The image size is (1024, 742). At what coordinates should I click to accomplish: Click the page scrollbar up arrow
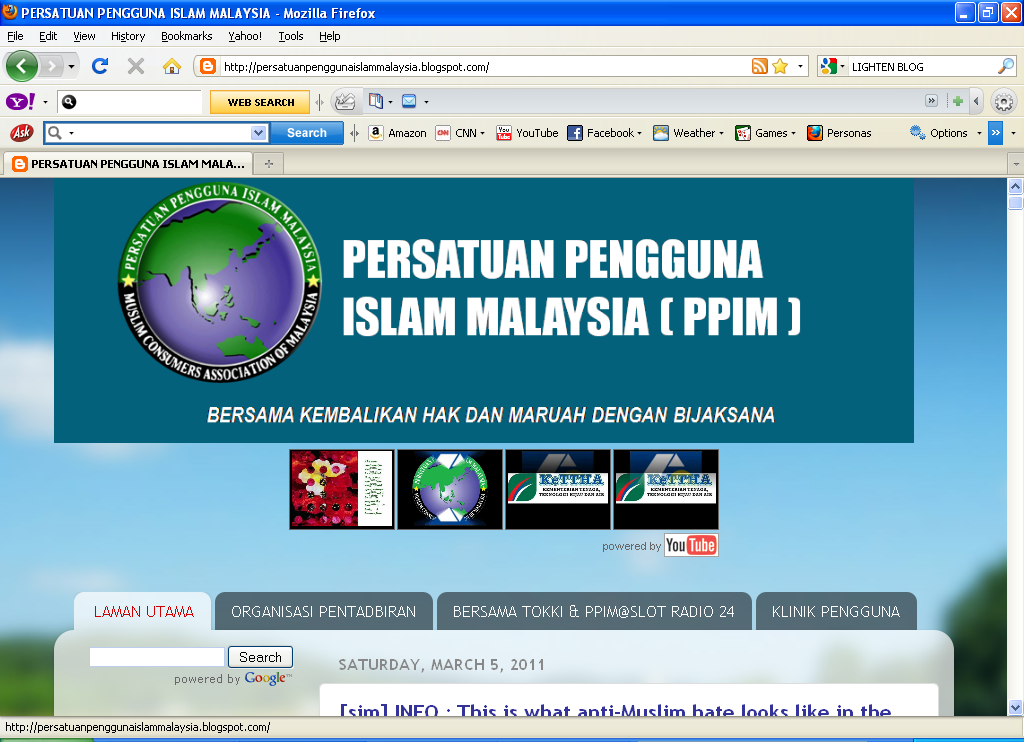point(1016,186)
